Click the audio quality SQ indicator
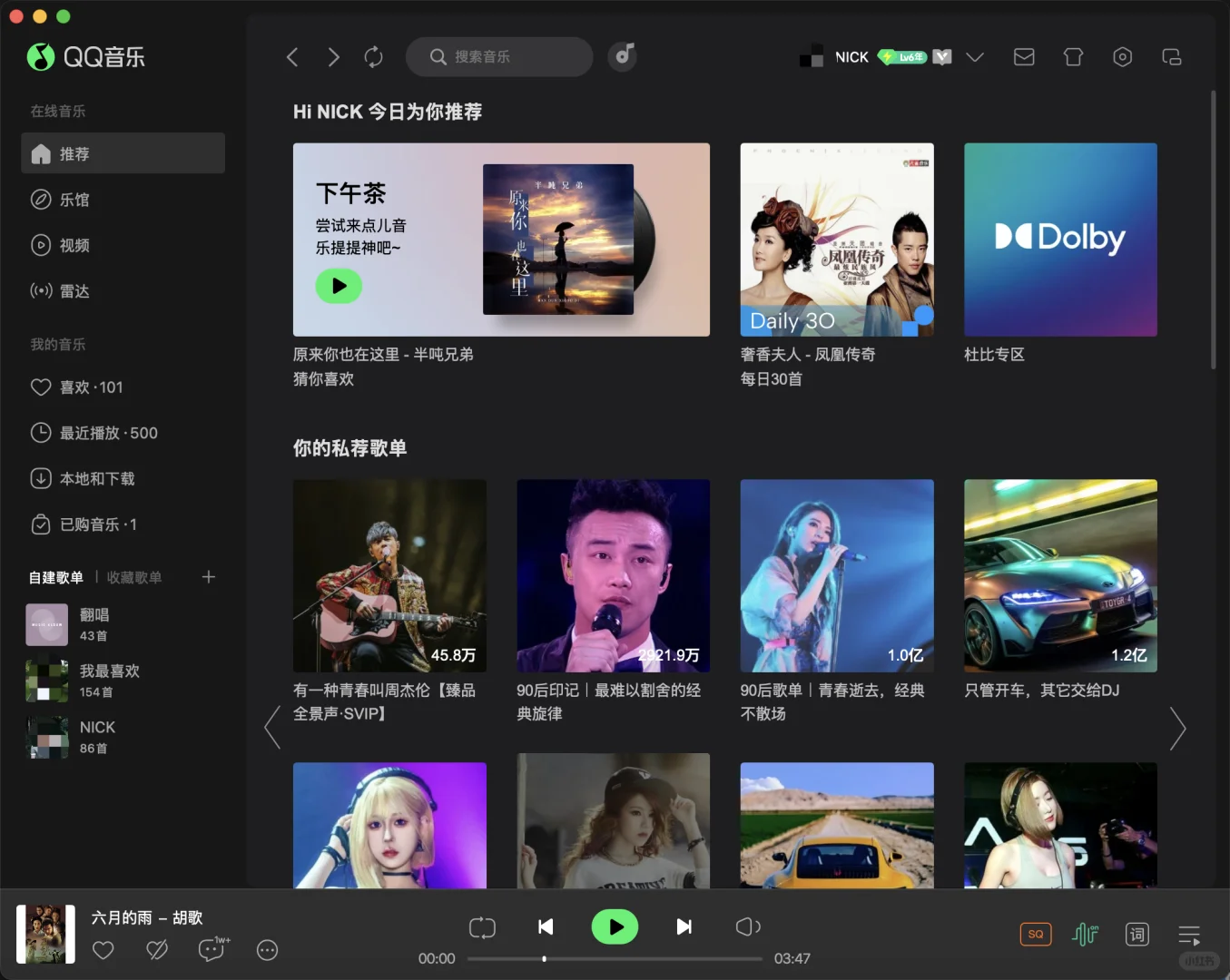The height and width of the screenshot is (980, 1230). point(1035,934)
